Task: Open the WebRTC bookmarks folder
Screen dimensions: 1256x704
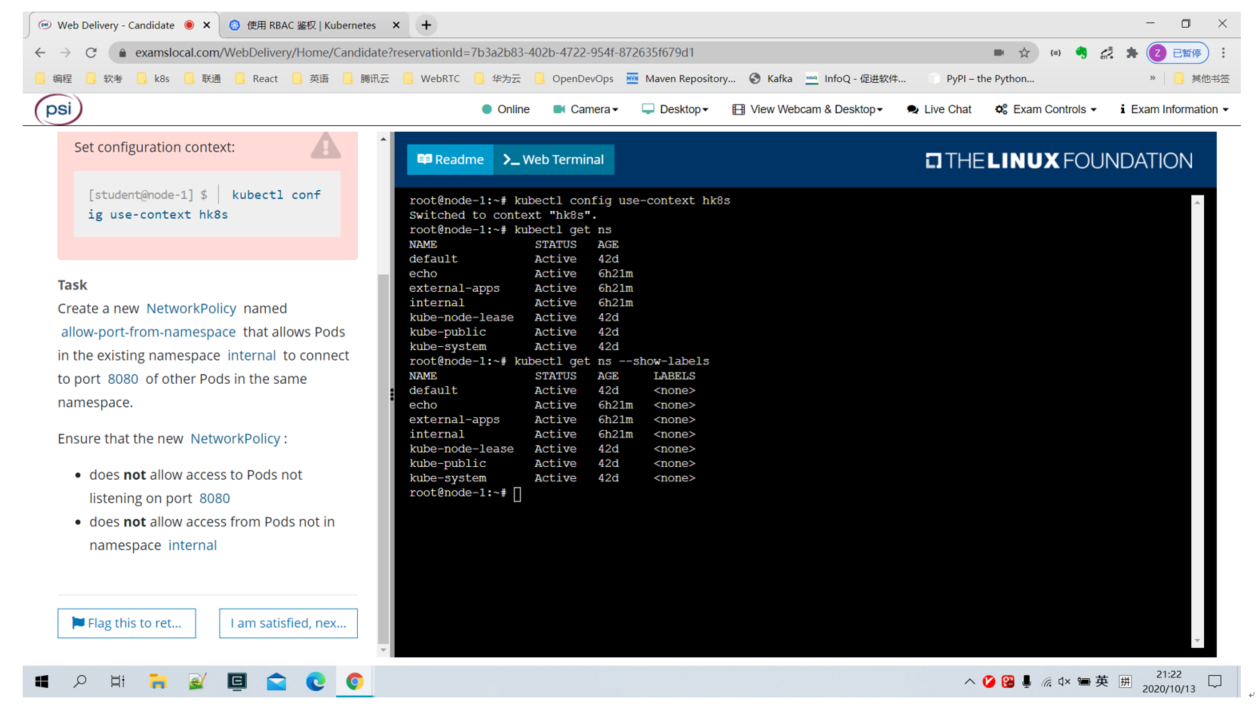Action: [431, 78]
